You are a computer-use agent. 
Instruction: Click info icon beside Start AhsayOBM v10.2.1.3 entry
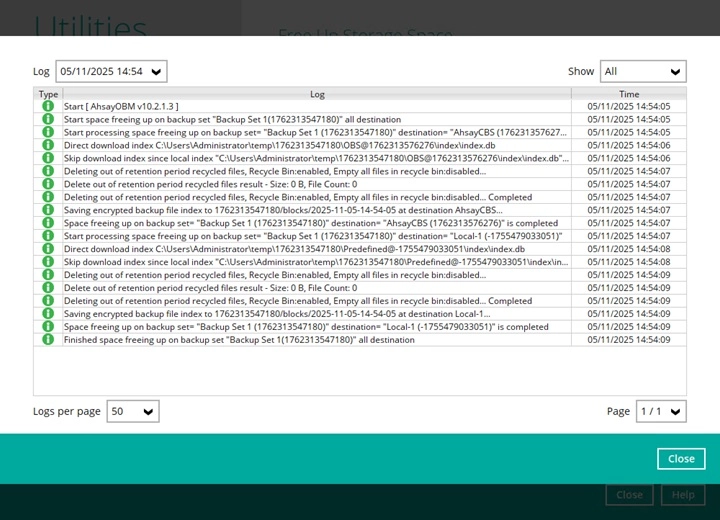click(47, 106)
